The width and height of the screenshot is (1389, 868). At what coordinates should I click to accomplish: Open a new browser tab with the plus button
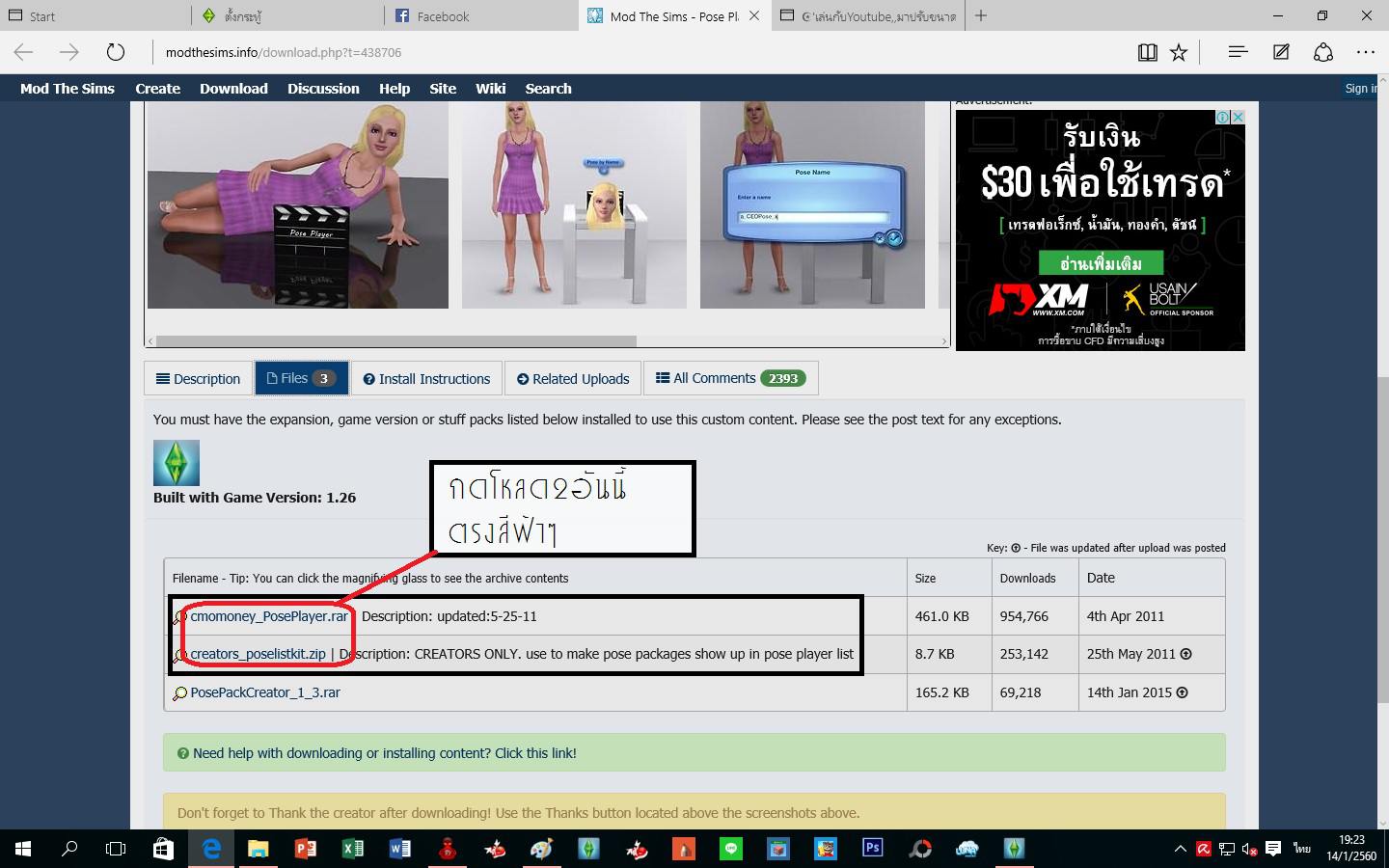(981, 15)
